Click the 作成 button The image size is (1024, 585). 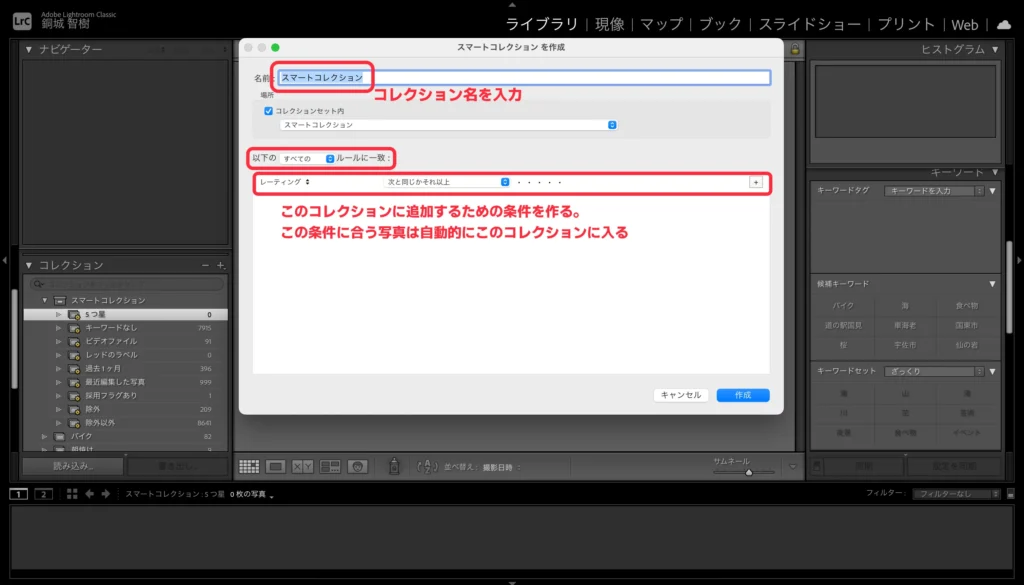(742, 395)
